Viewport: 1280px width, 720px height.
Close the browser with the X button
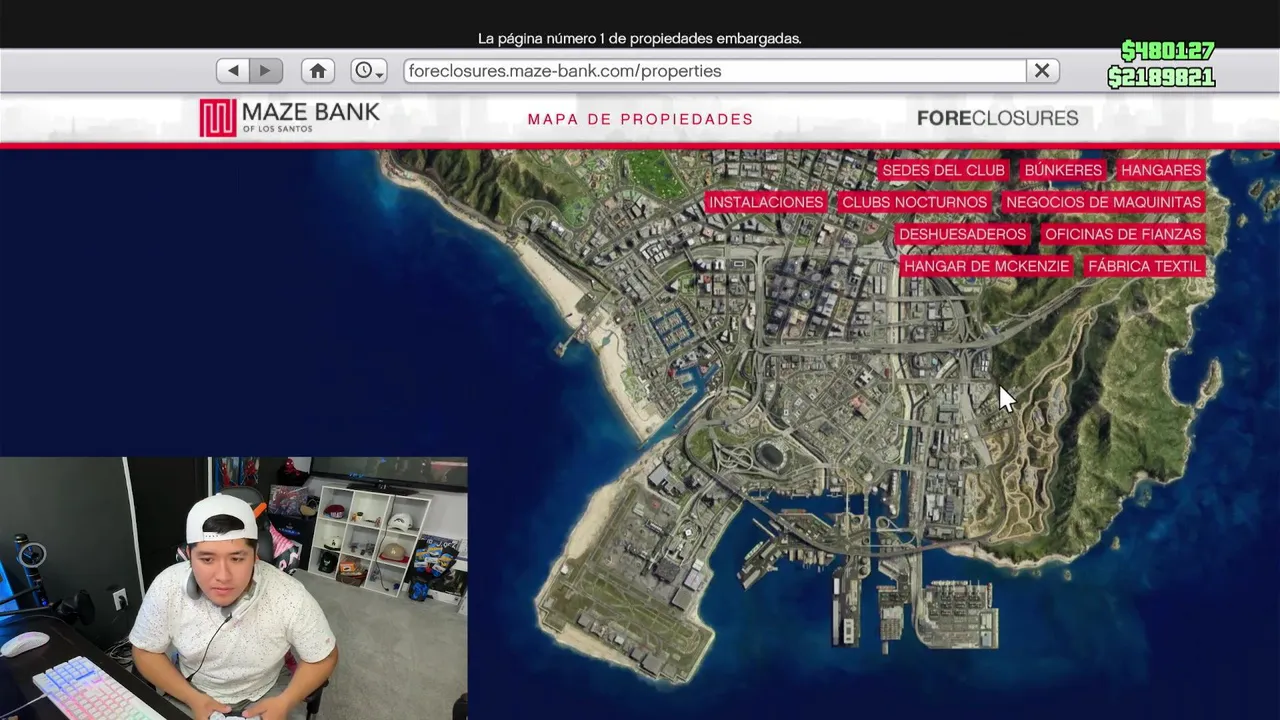[x=1042, y=71]
